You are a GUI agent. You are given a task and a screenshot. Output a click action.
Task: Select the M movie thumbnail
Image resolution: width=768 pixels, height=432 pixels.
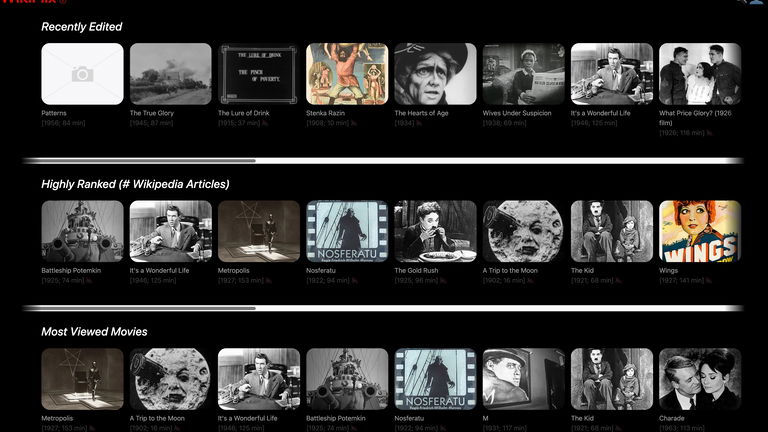point(523,378)
